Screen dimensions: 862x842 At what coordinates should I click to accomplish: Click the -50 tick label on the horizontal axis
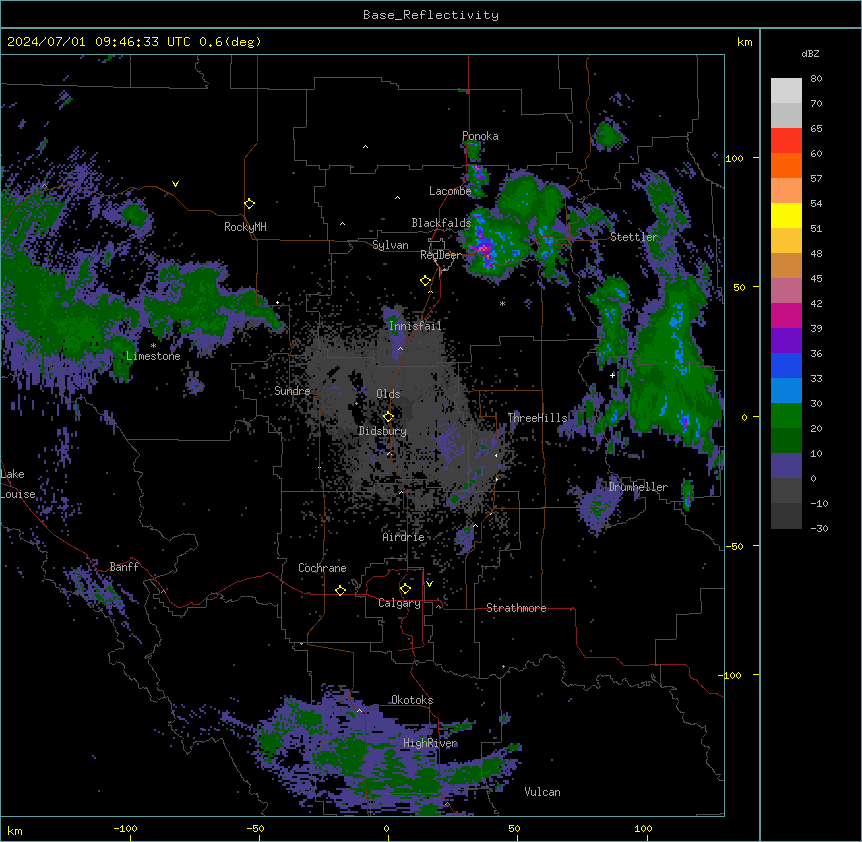point(255,829)
